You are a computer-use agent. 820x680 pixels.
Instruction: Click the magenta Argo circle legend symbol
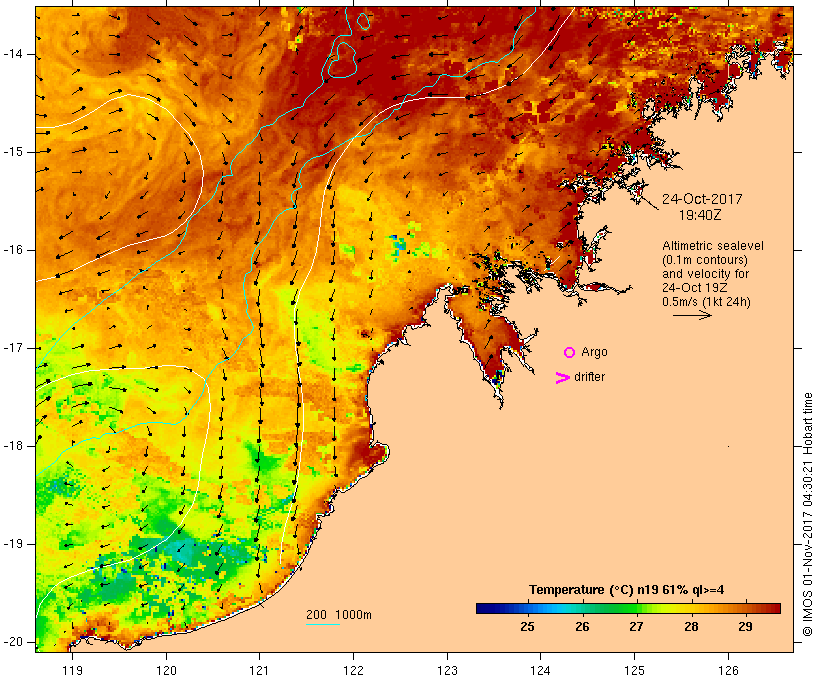pos(570,353)
